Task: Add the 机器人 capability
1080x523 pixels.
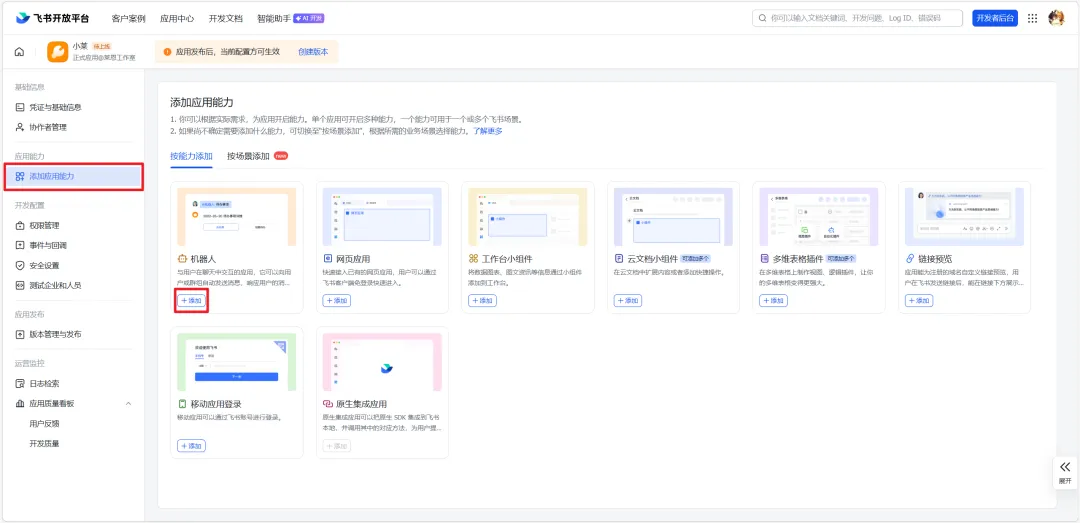Action: click(191, 301)
